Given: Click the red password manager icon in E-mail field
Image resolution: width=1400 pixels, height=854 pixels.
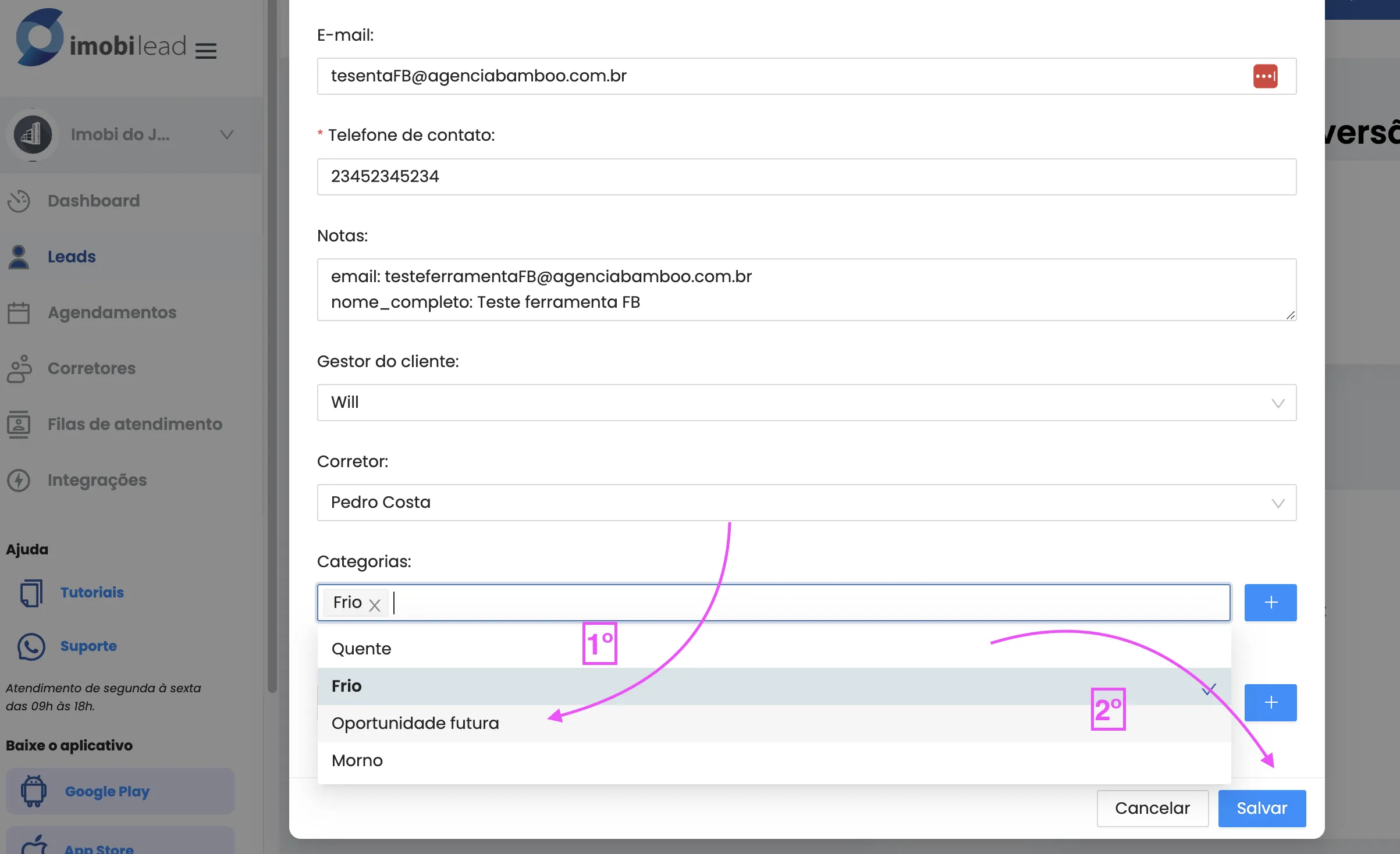Looking at the screenshot, I should (1265, 76).
